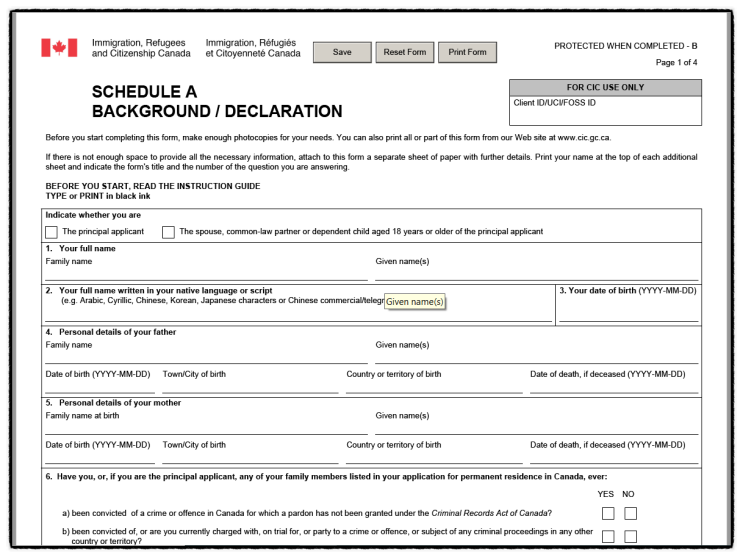Click mother's Given name(s) field

point(537,428)
